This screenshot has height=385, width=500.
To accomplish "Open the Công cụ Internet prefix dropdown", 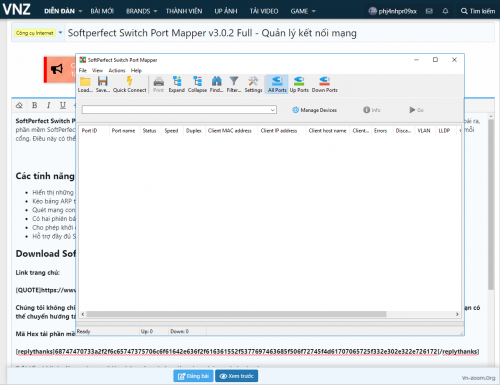I will pyautogui.click(x=38, y=33).
